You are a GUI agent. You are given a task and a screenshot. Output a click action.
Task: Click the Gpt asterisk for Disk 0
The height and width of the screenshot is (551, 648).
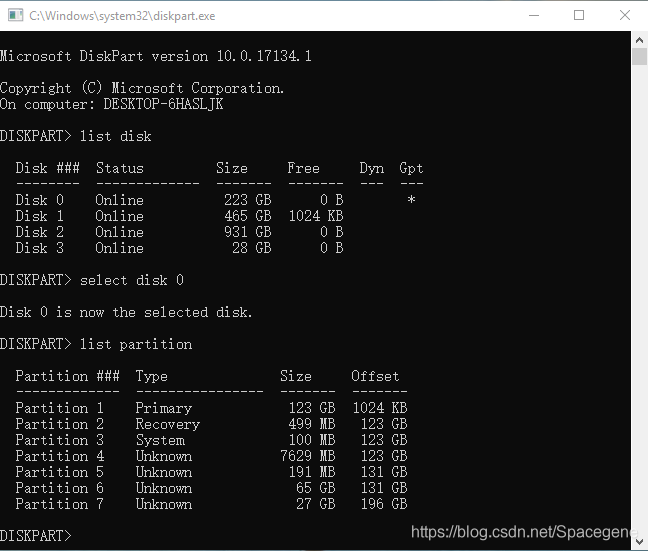click(x=411, y=200)
